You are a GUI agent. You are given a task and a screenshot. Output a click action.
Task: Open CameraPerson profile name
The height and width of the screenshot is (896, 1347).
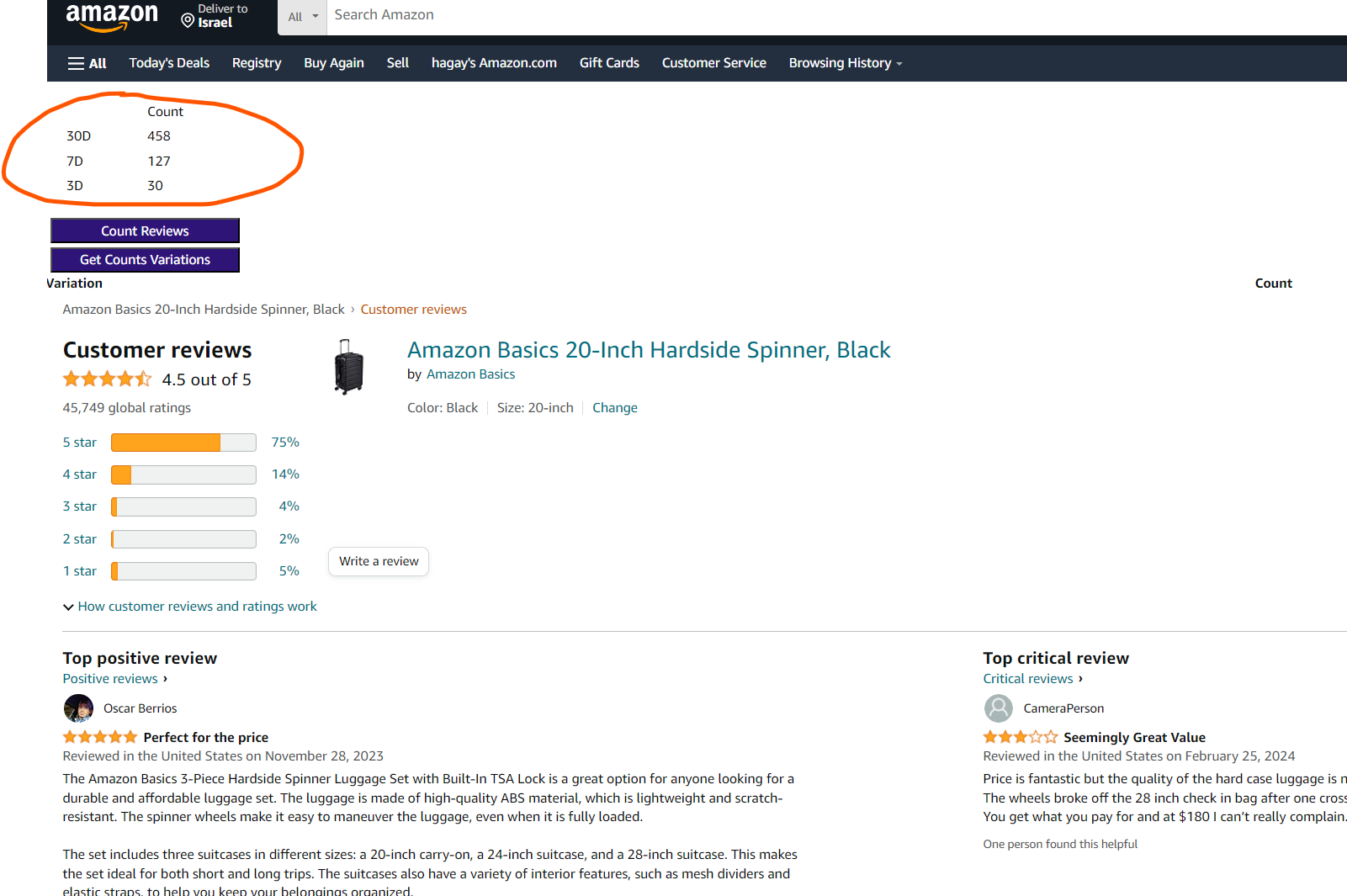1063,708
